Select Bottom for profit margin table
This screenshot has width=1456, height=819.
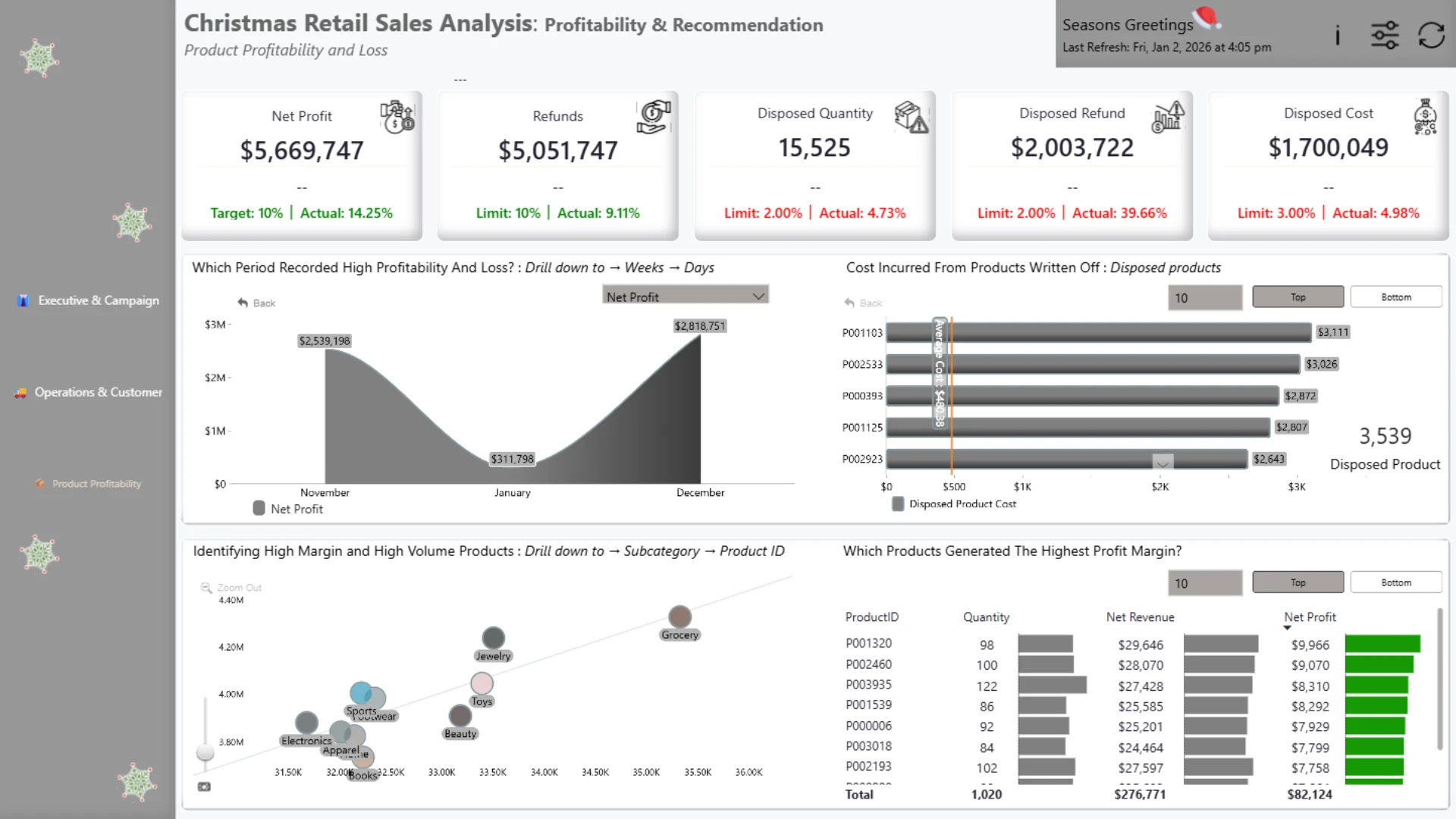click(x=1396, y=582)
